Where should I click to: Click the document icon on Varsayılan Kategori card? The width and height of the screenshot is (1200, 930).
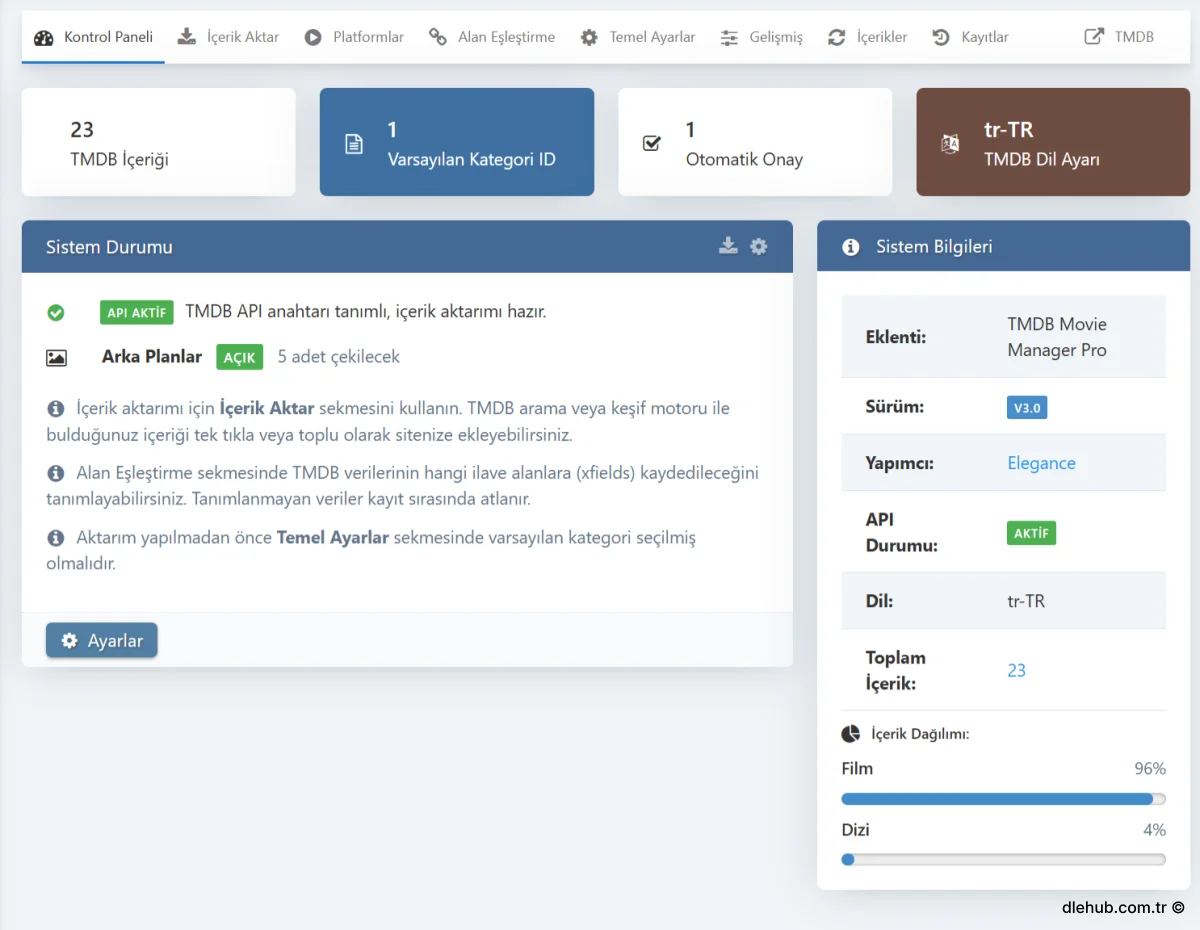tap(353, 144)
